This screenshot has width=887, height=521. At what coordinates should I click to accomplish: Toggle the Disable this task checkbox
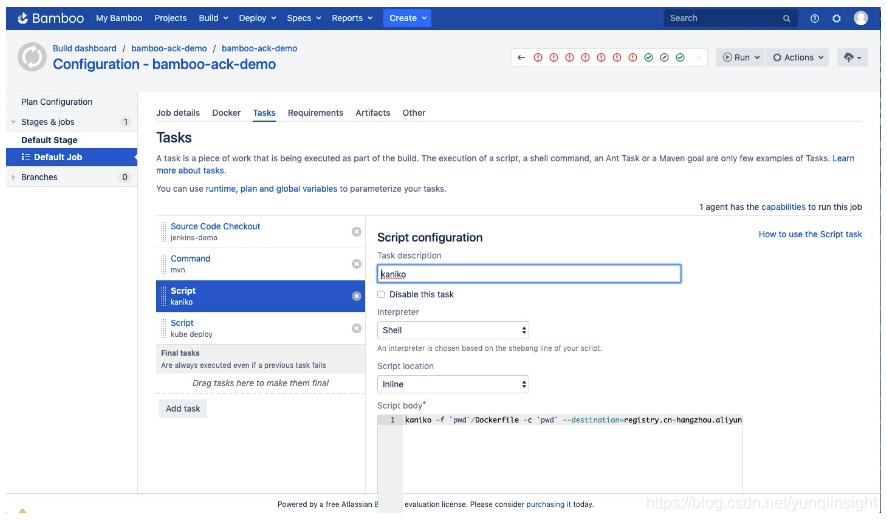click(381, 294)
